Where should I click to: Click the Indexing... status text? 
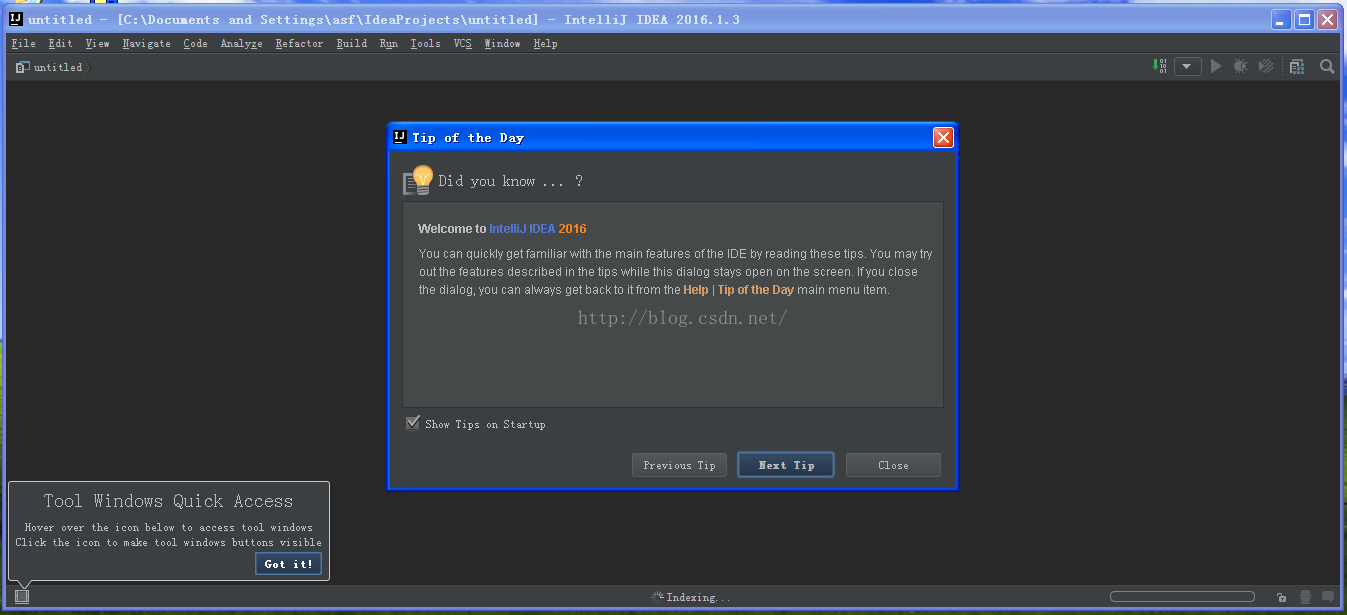[699, 597]
